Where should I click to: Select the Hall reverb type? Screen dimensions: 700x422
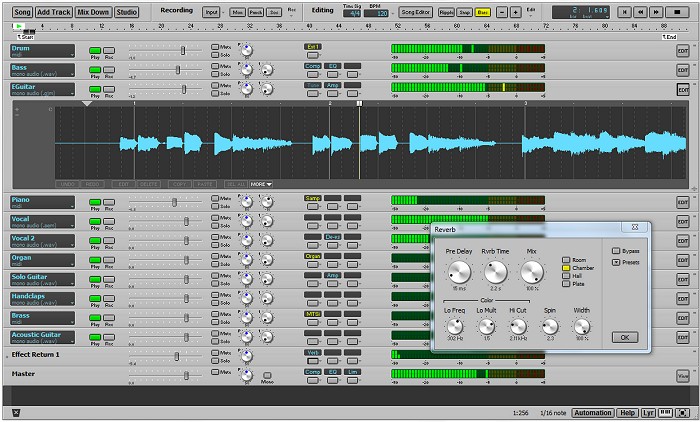pyautogui.click(x=566, y=276)
